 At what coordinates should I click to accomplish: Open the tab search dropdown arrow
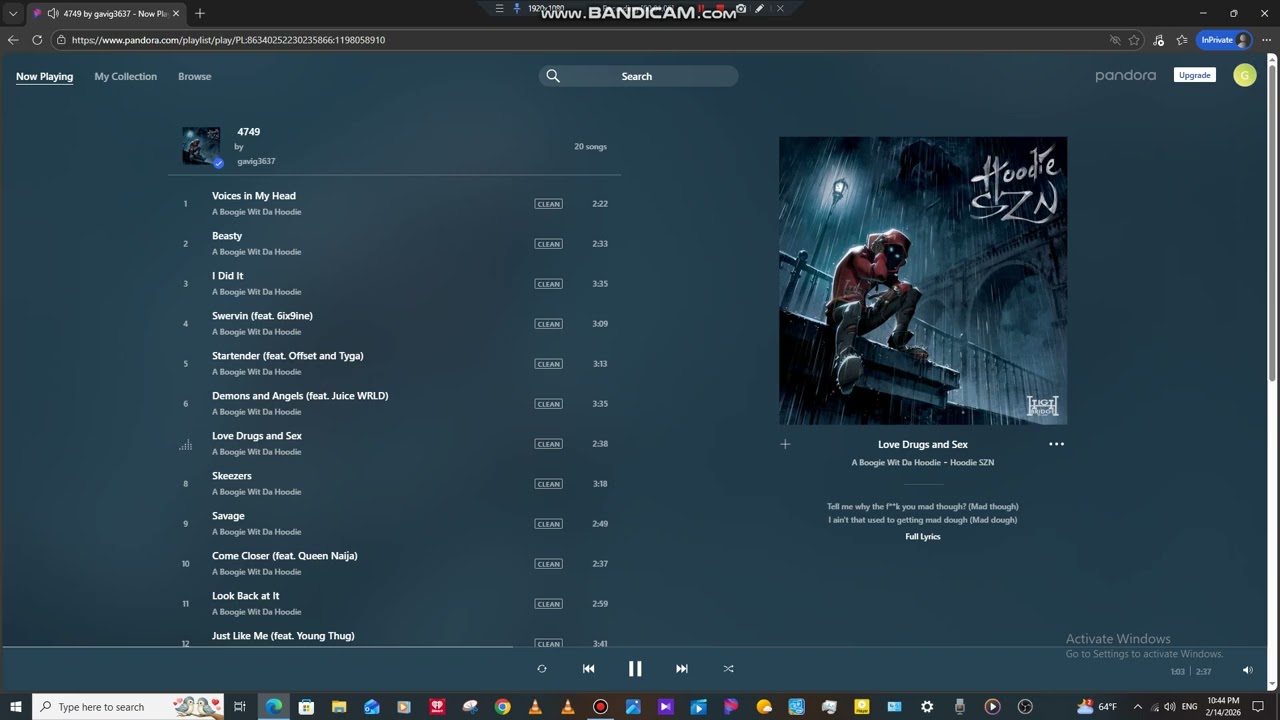pos(13,13)
